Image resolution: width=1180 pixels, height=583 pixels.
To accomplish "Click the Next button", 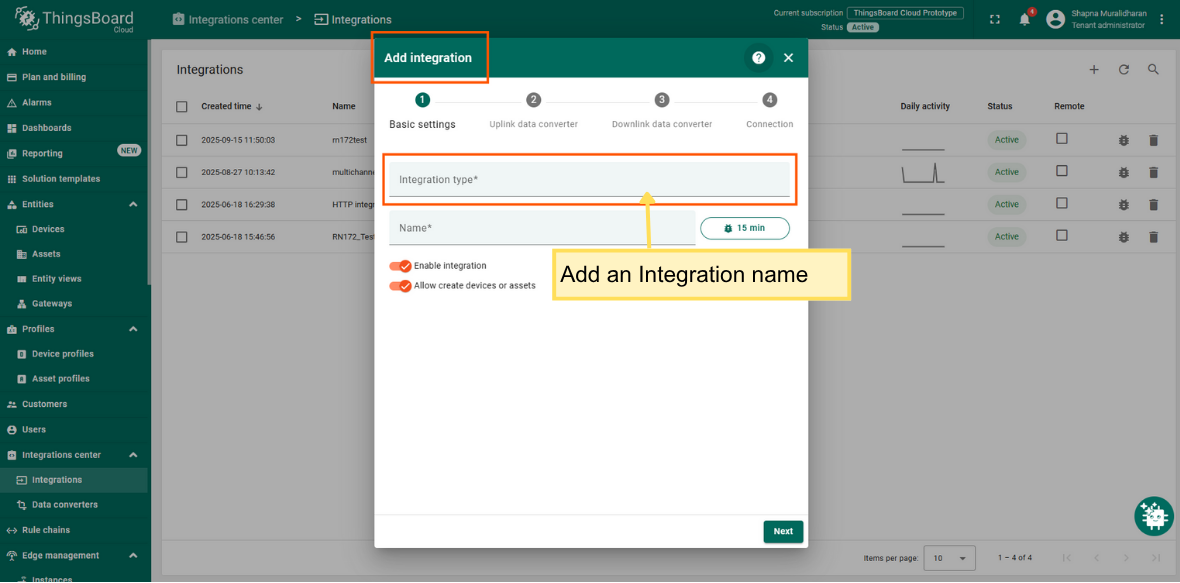I will pos(783,532).
